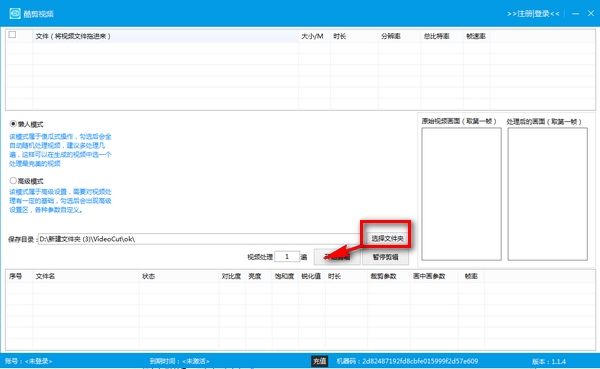The width and height of the screenshot is (600, 369).
Task: Sort by the 大小/M column header
Action: pyautogui.click(x=314, y=36)
